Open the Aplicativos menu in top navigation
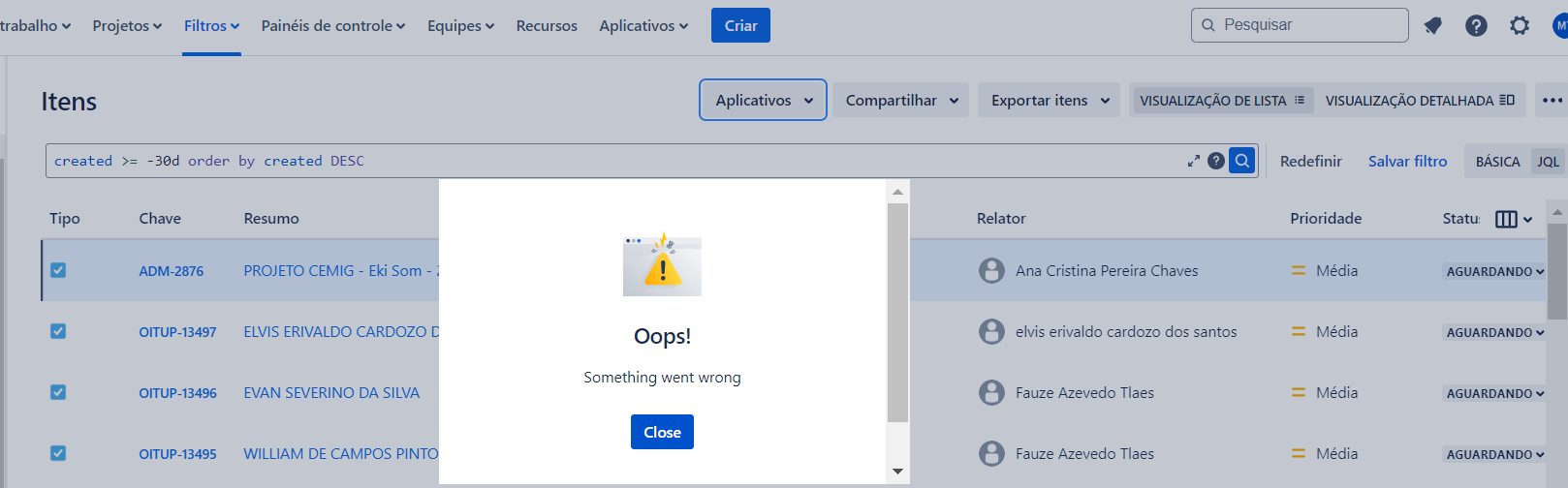 pyautogui.click(x=643, y=26)
